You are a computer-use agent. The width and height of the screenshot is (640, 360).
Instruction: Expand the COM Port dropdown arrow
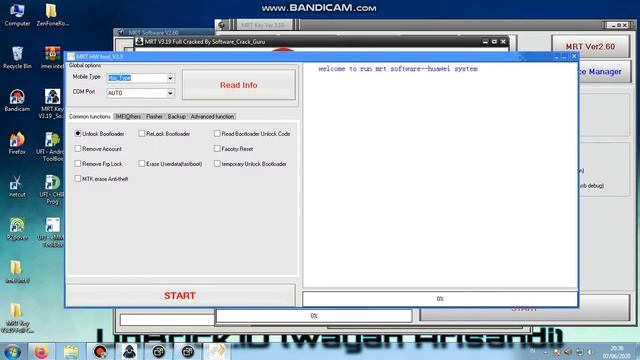click(170, 93)
